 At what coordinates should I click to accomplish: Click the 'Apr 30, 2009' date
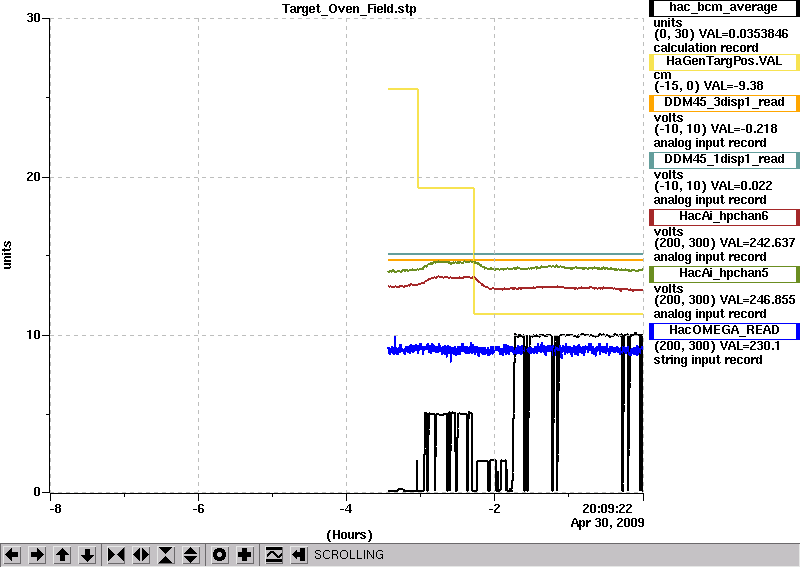[x=607, y=523]
